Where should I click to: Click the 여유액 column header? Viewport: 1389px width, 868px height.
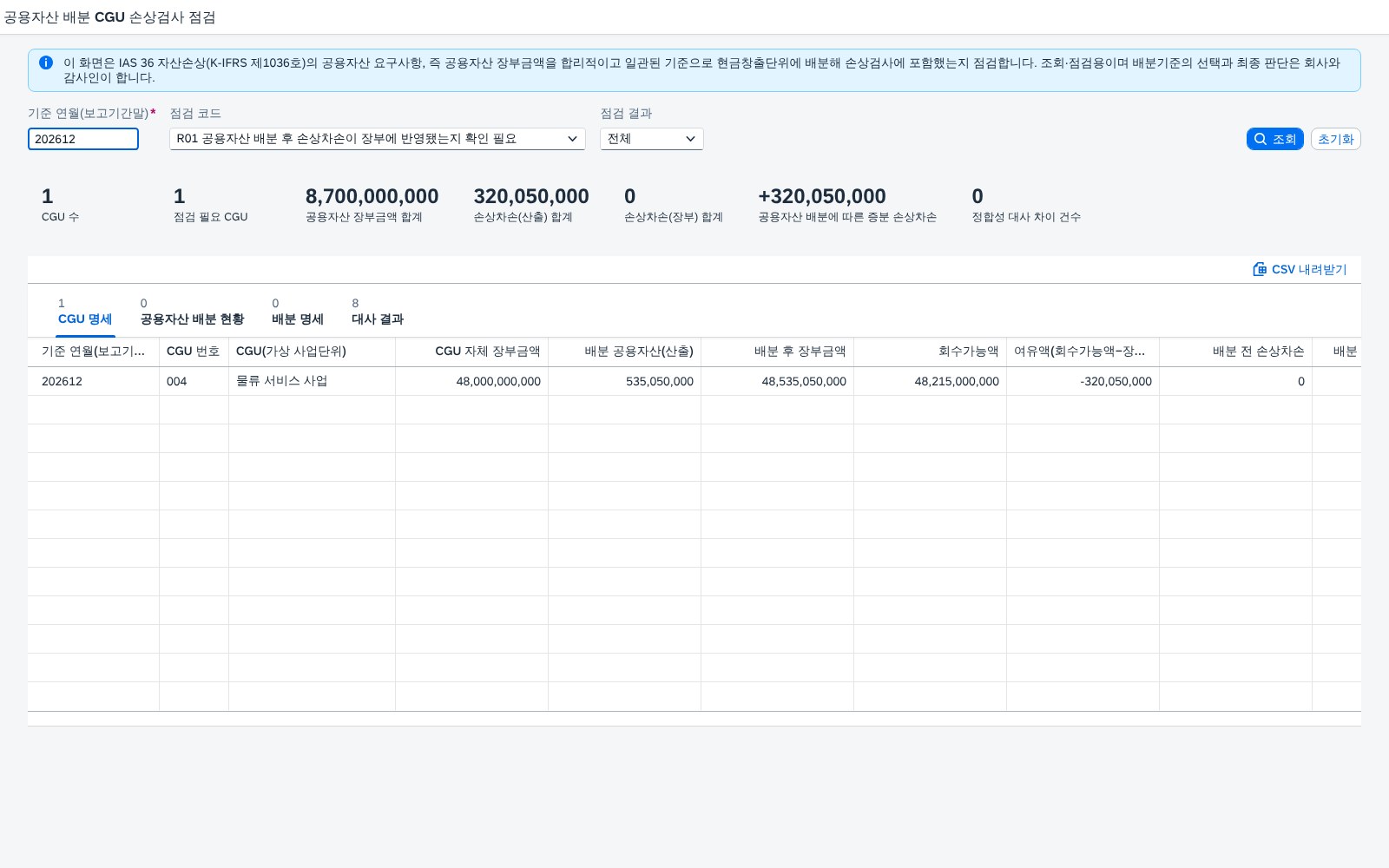[1083, 352]
